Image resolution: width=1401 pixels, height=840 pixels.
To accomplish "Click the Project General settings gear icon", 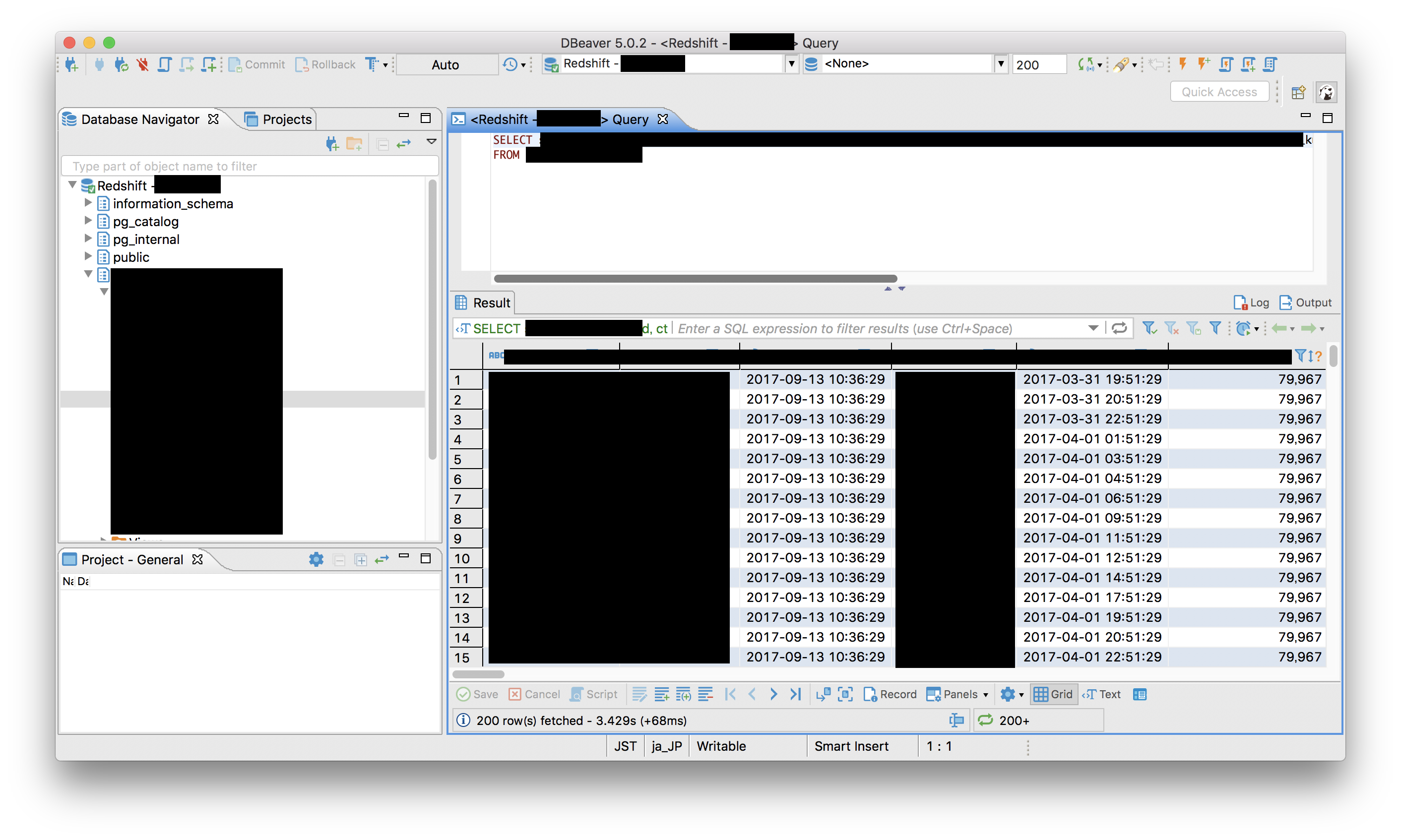I will [316, 560].
